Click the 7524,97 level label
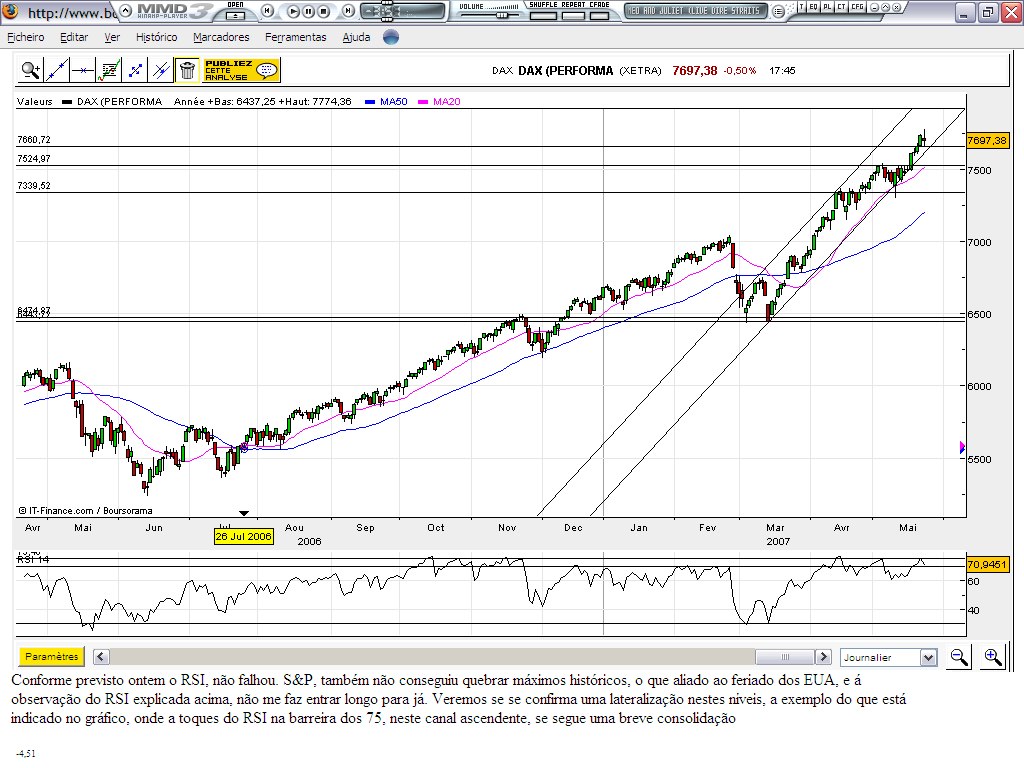The image size is (1024, 768). click(34, 158)
